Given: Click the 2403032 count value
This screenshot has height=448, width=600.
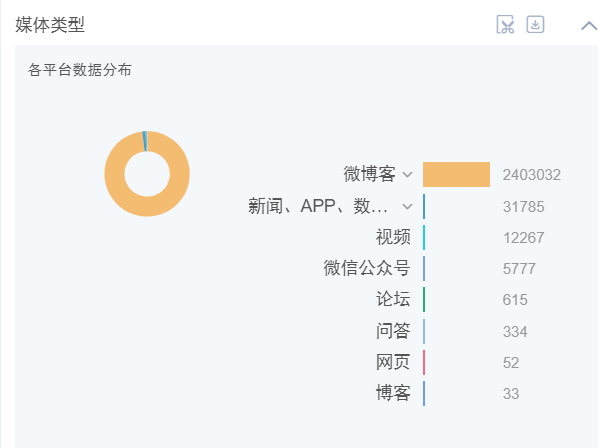Looking at the screenshot, I should [x=532, y=175].
